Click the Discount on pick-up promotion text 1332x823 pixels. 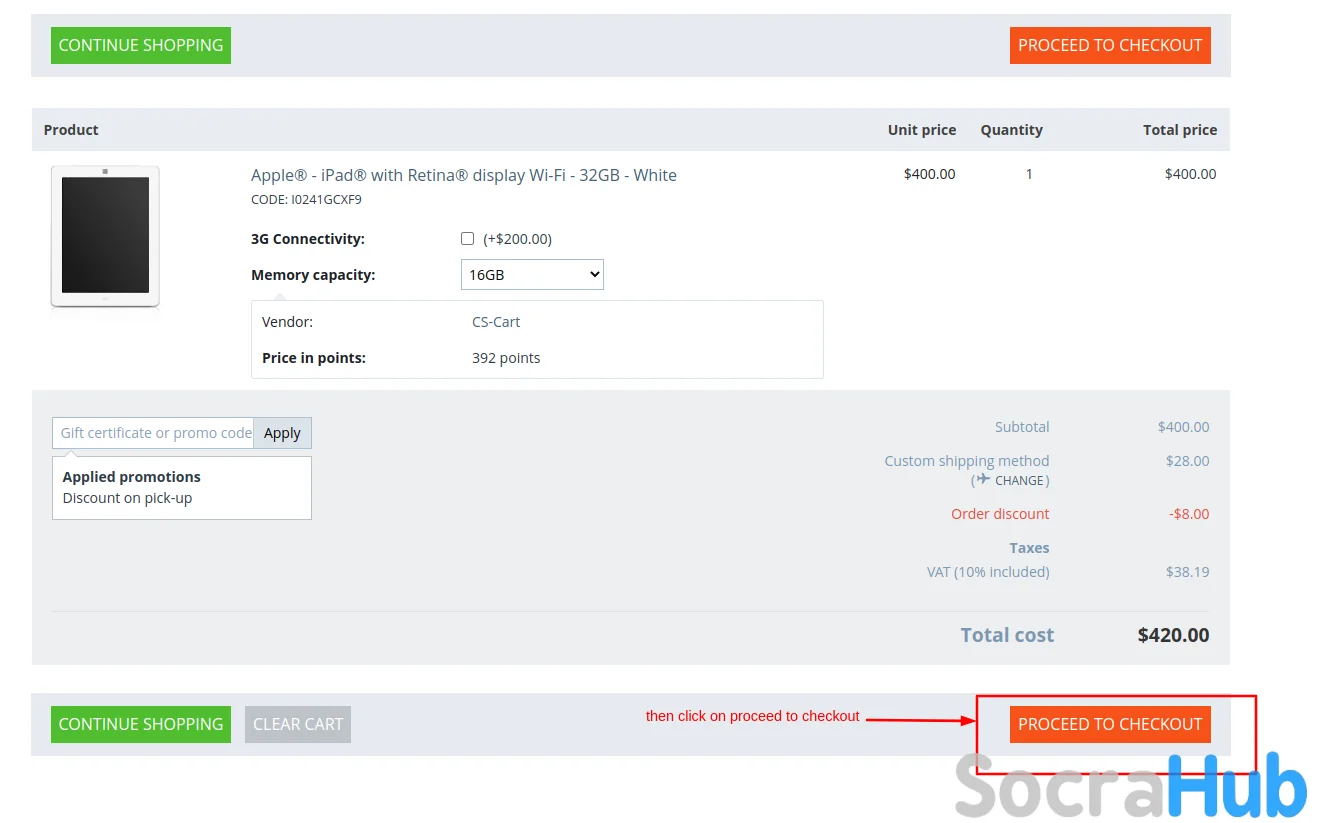(127, 498)
